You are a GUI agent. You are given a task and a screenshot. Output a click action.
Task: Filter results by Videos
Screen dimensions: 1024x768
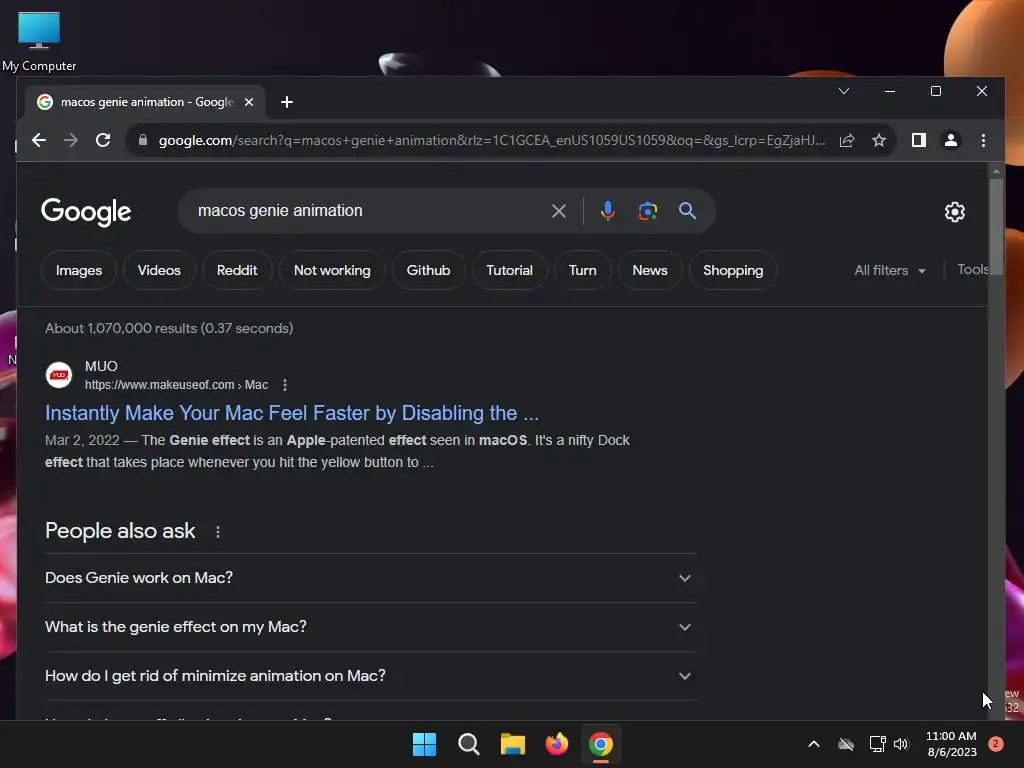pos(159,270)
